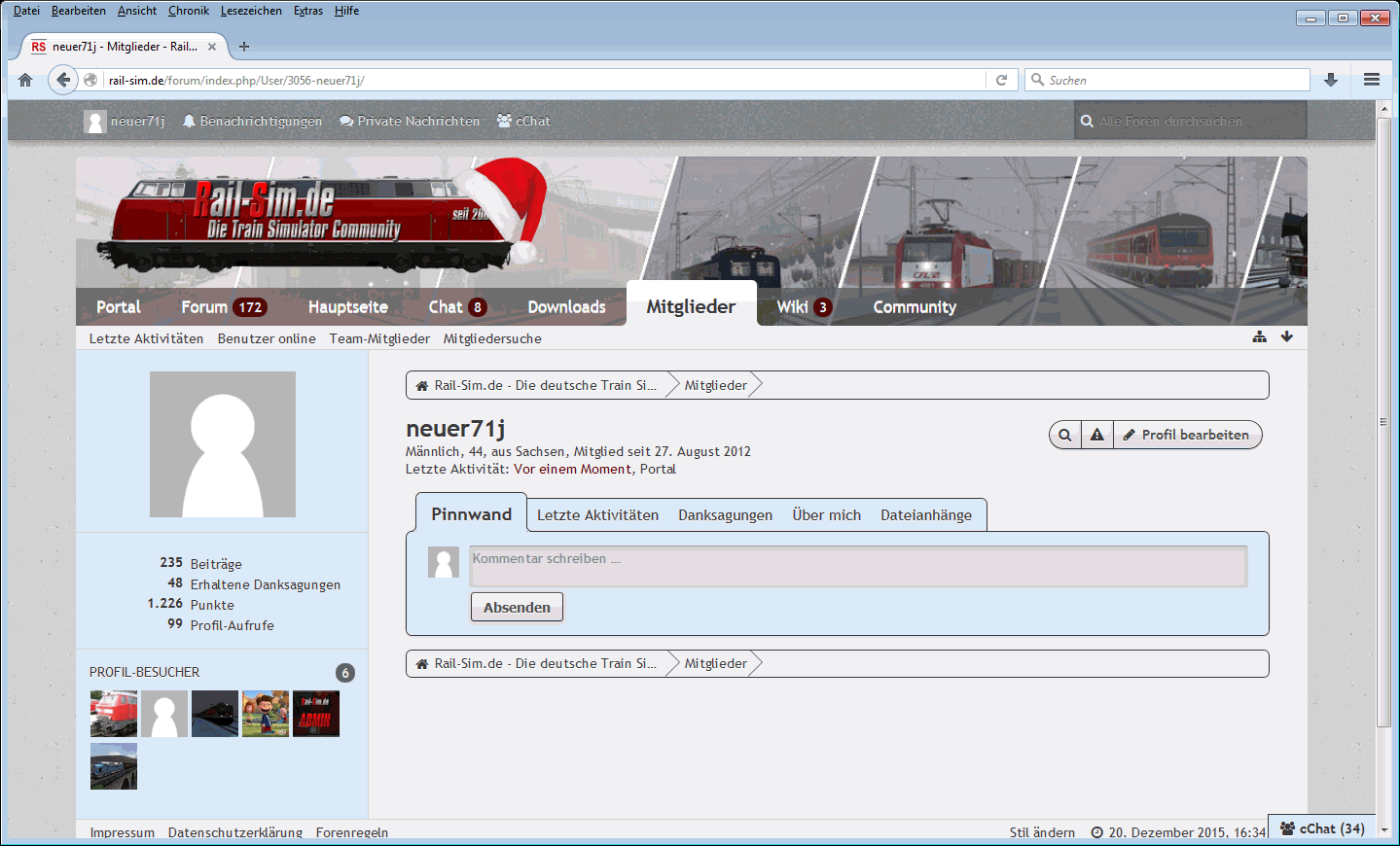Open the Forenregeln footer link
Viewport: 1400px width, 846px height.
(352, 832)
